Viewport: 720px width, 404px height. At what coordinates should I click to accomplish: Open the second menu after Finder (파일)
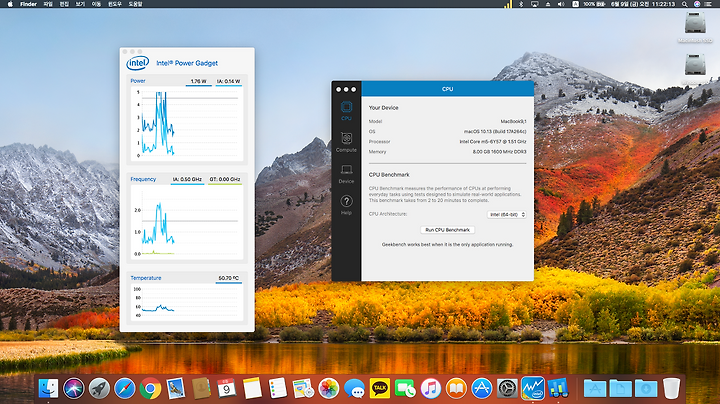pos(48,4)
